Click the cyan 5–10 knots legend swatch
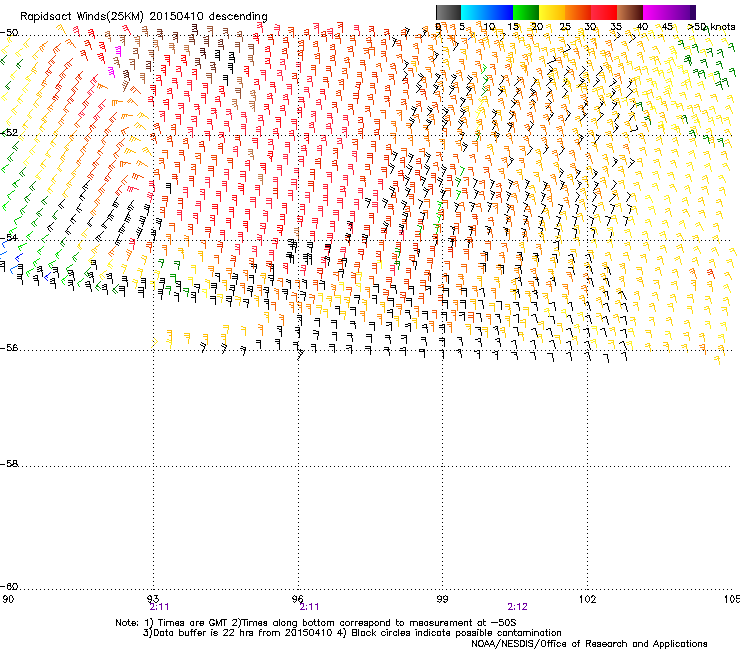Screen dimensions: 740x650 coord(474,12)
